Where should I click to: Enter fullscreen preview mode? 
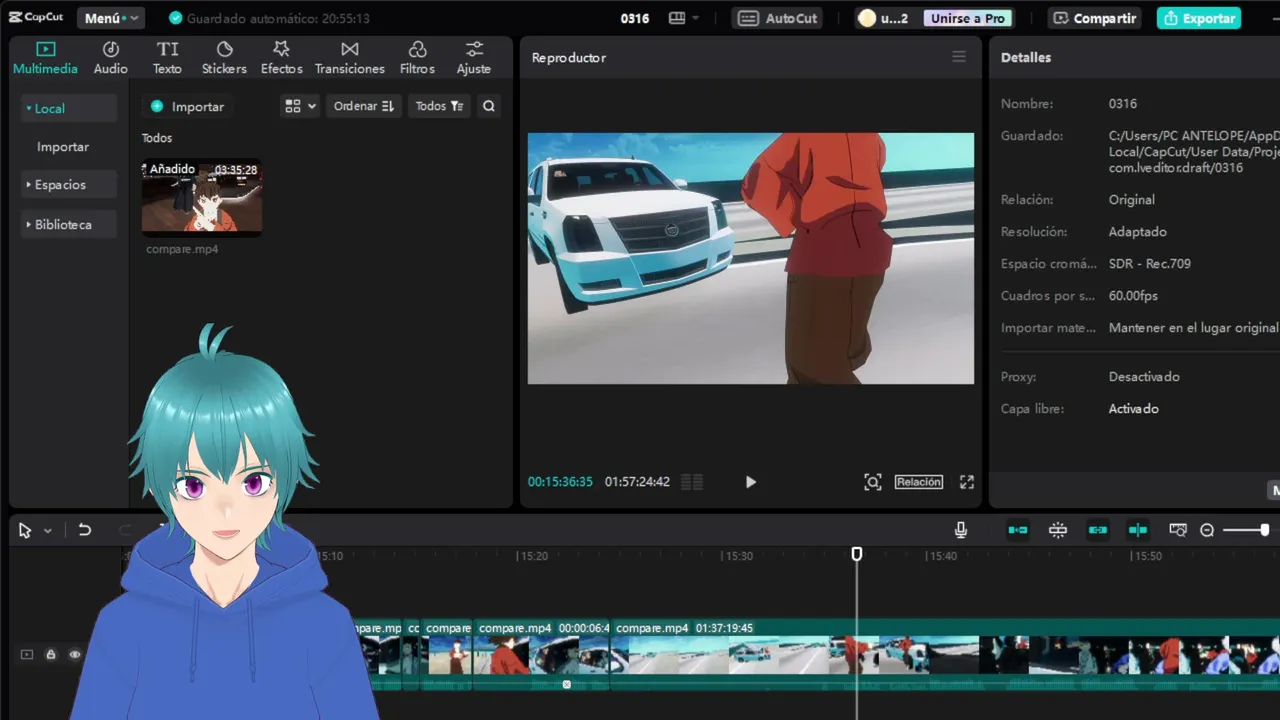[967, 482]
